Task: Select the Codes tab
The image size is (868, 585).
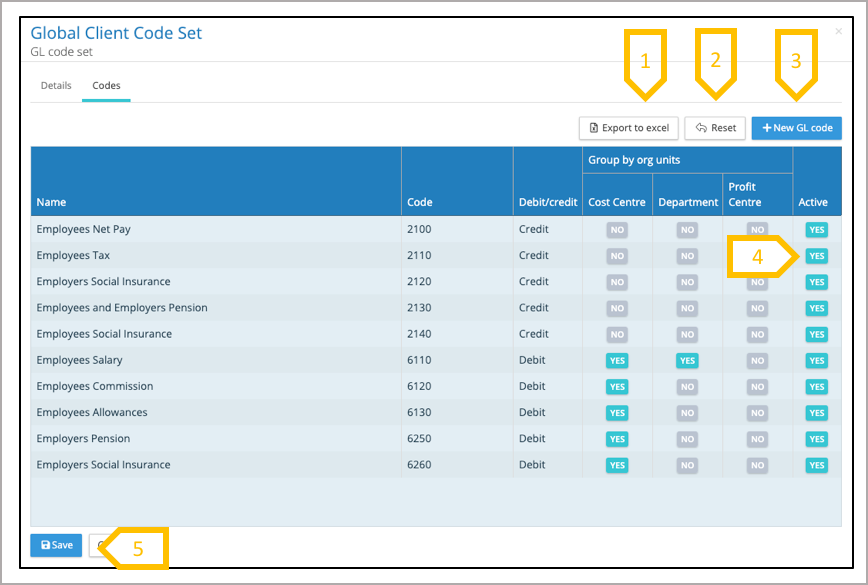Action: click(x=106, y=86)
